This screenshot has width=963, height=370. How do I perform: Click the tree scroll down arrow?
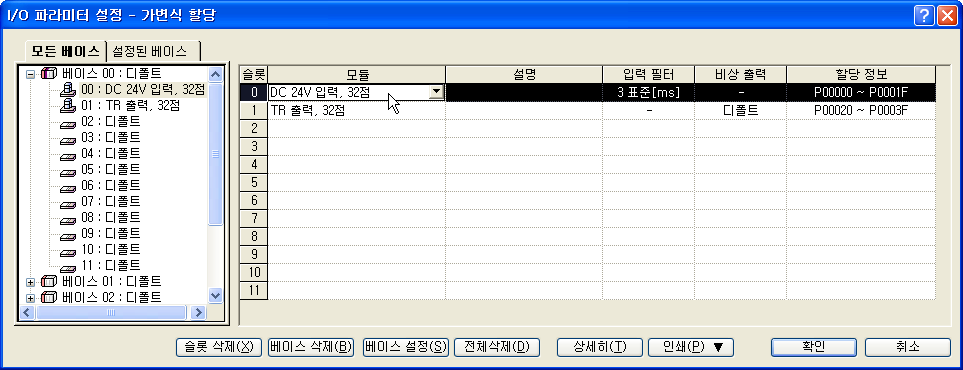click(216, 296)
